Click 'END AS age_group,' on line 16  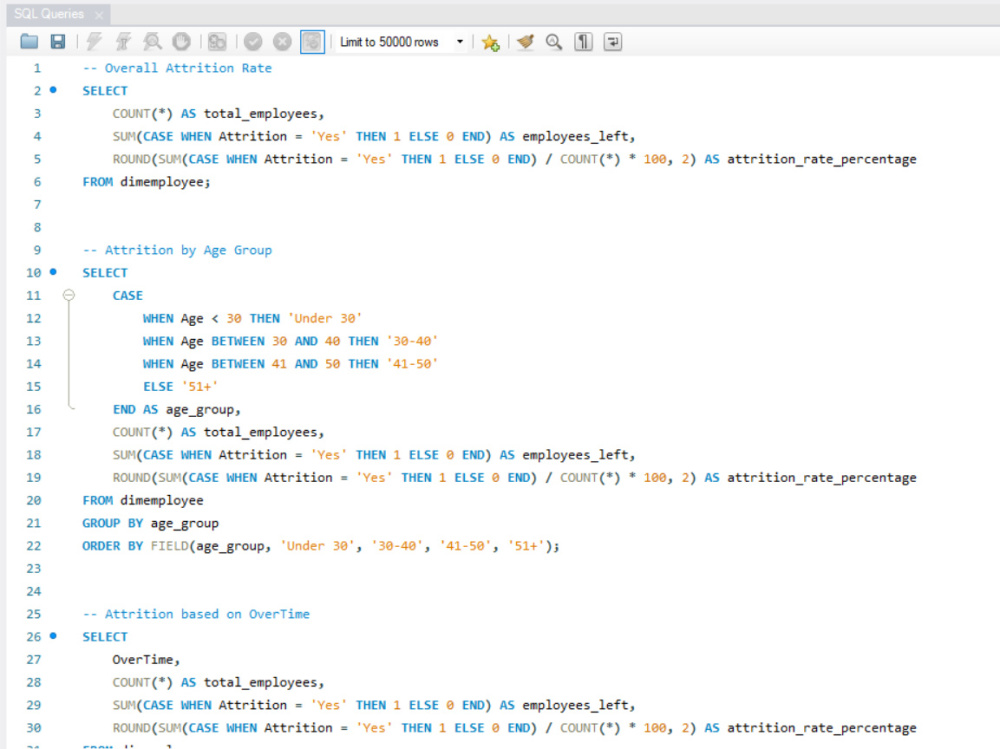coord(177,410)
